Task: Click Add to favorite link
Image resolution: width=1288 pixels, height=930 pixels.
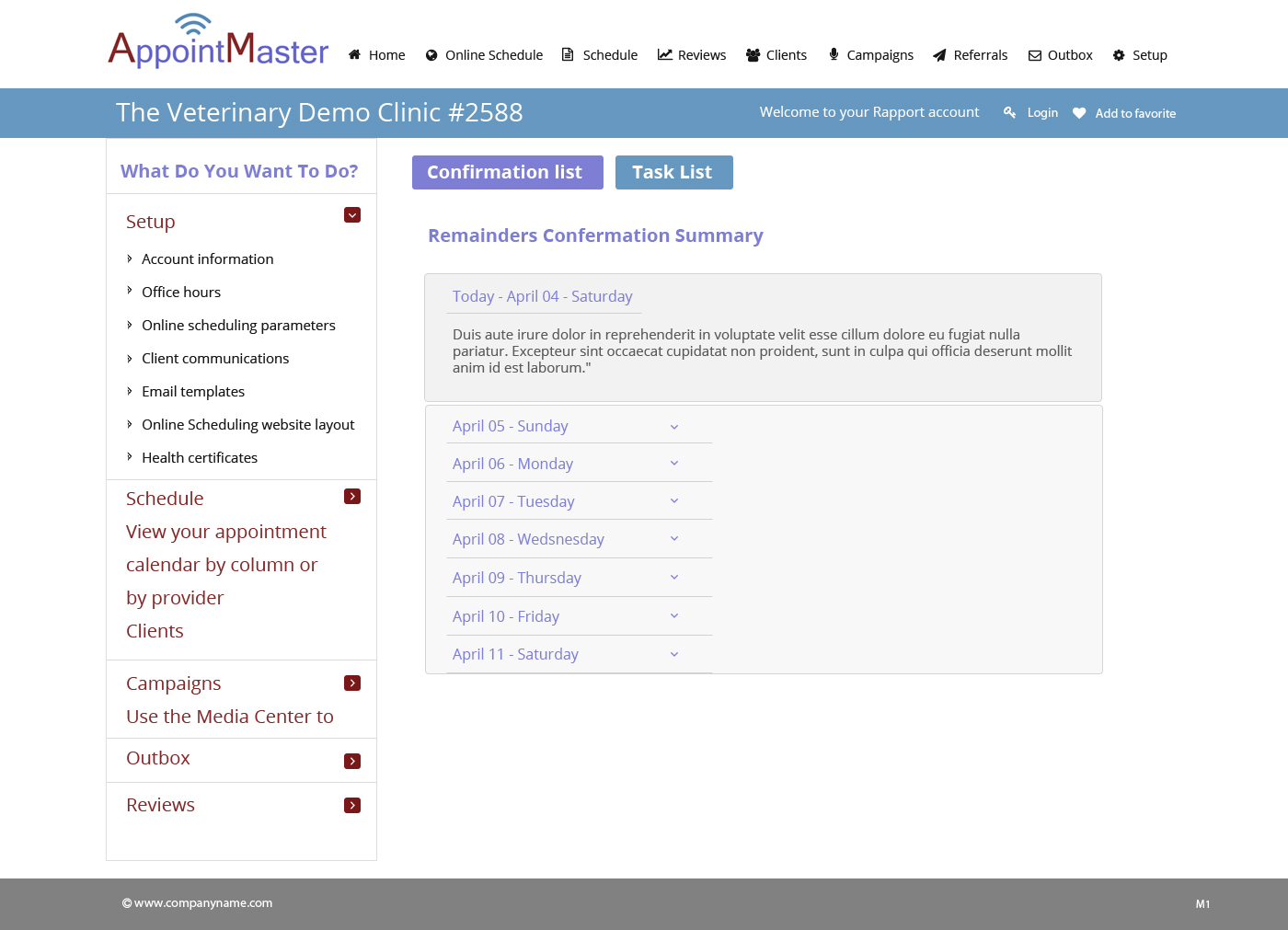Action: click(x=1135, y=113)
